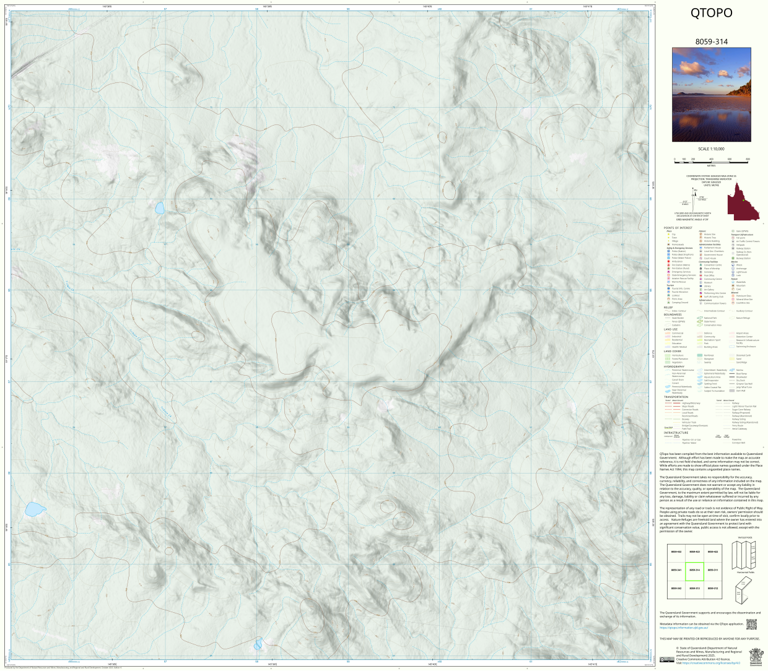Click the QTOPO title heading
The width and height of the screenshot is (768, 671).
click(x=711, y=13)
